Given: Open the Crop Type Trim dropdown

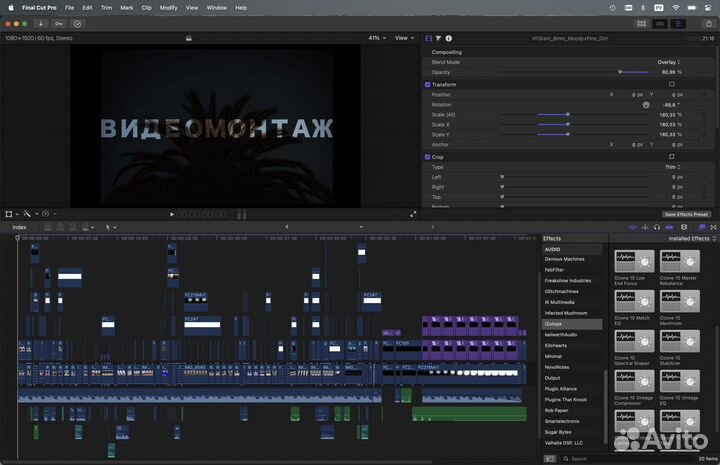Looking at the screenshot, I should pyautogui.click(x=673, y=167).
